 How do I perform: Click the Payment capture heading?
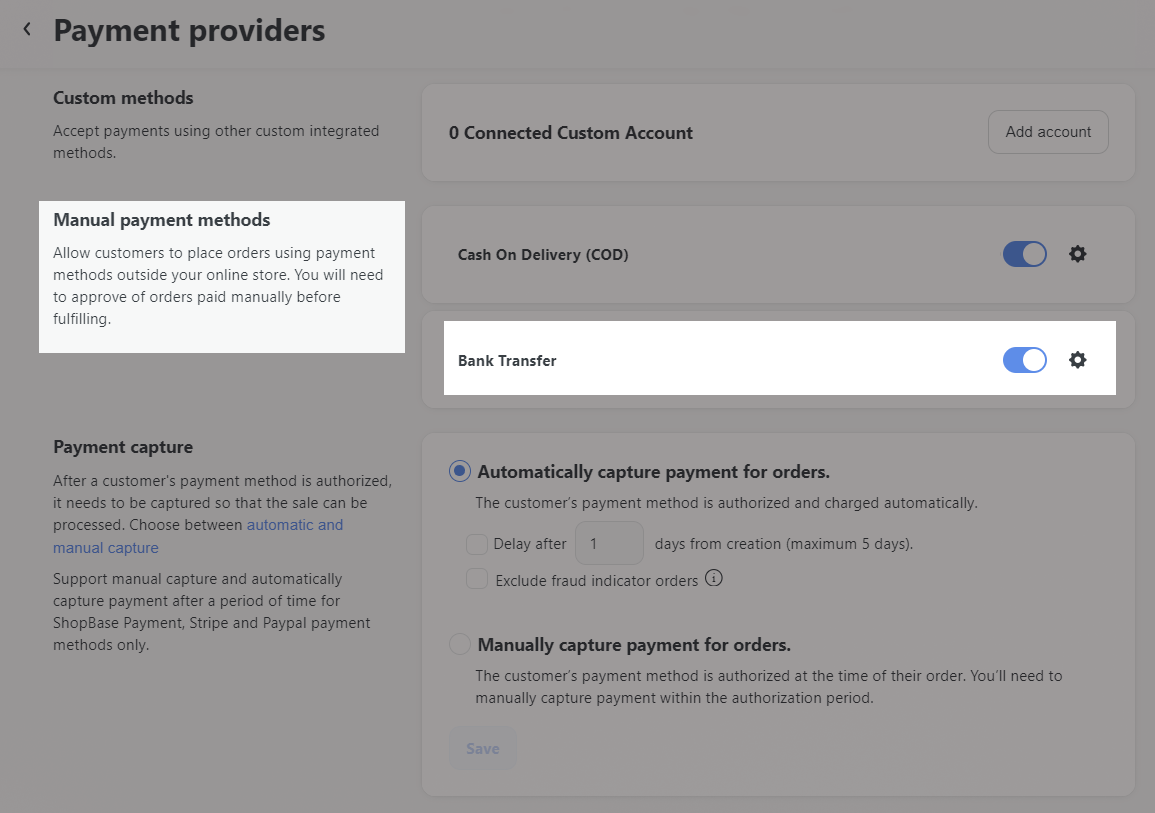[123, 447]
